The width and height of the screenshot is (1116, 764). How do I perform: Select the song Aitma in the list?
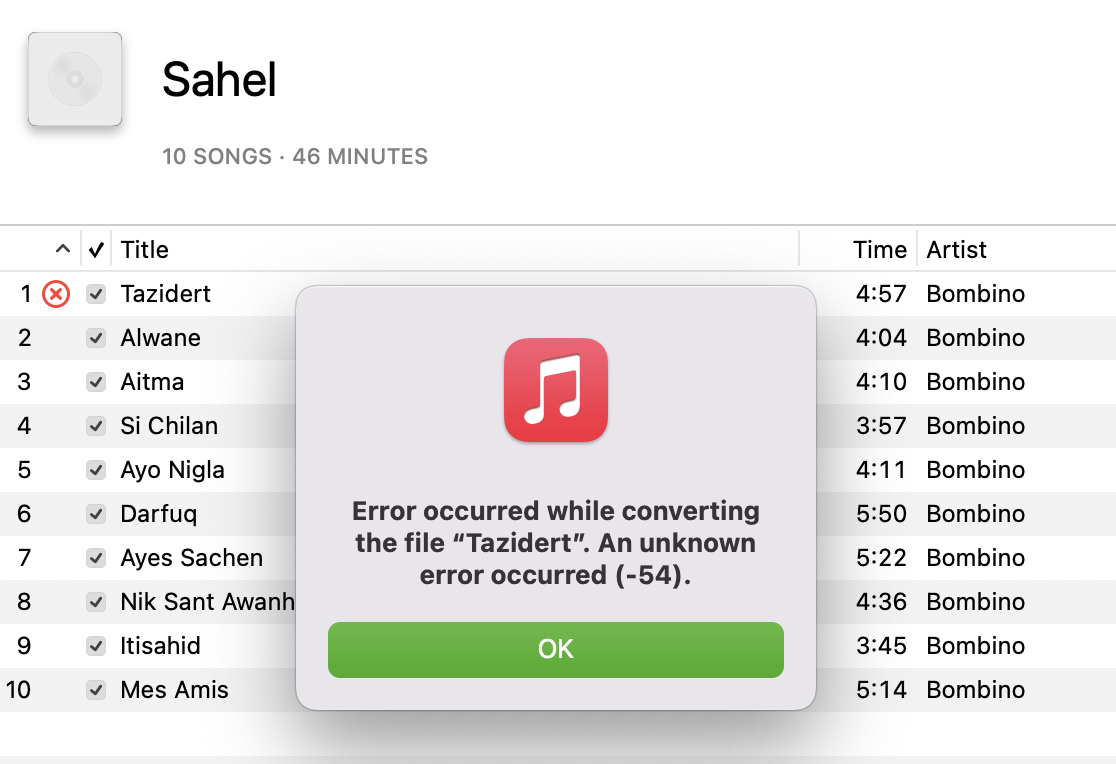pyautogui.click(x=152, y=382)
